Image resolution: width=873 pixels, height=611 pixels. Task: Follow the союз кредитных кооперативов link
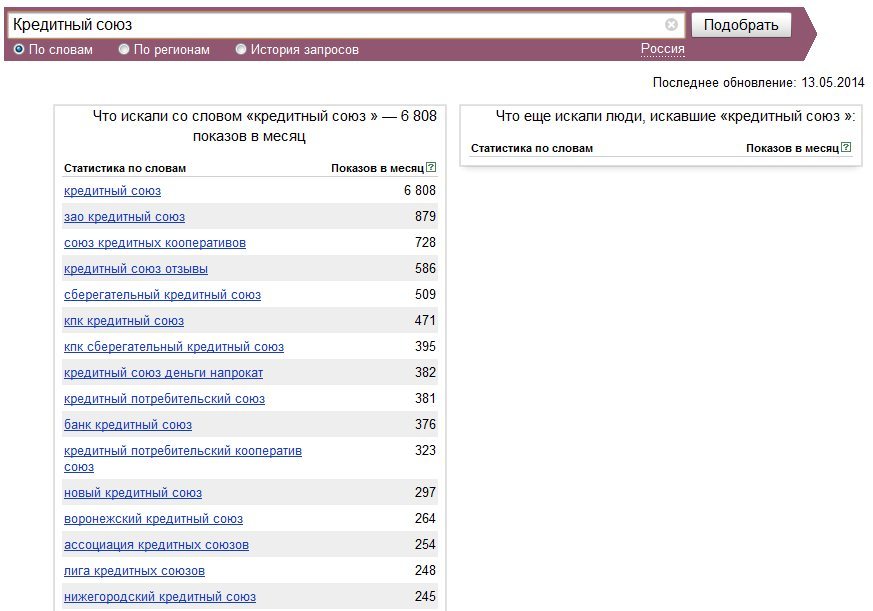(155, 243)
